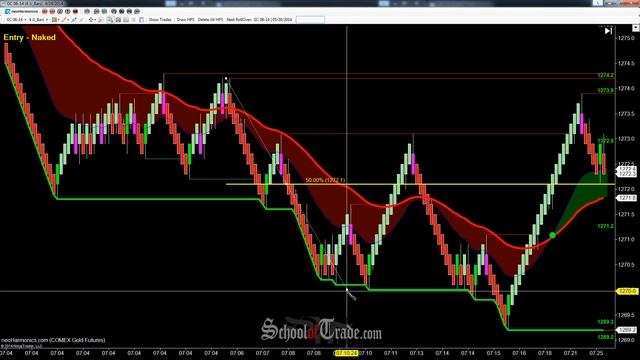Viewport: 640px width, 360px height.
Task: Click the 07:11 time axis label
Action: [x=391, y=353]
